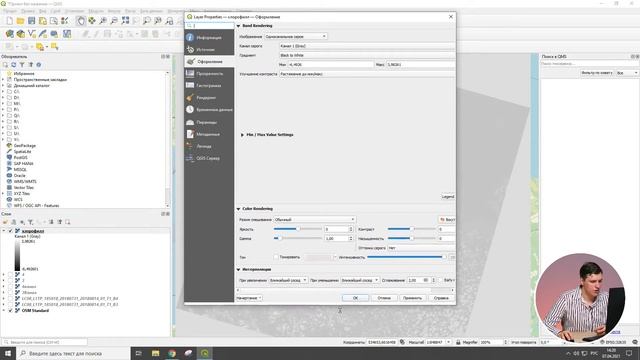Adjust the Интенсивность strength slider
This screenshot has height=360, width=640.
407,257
